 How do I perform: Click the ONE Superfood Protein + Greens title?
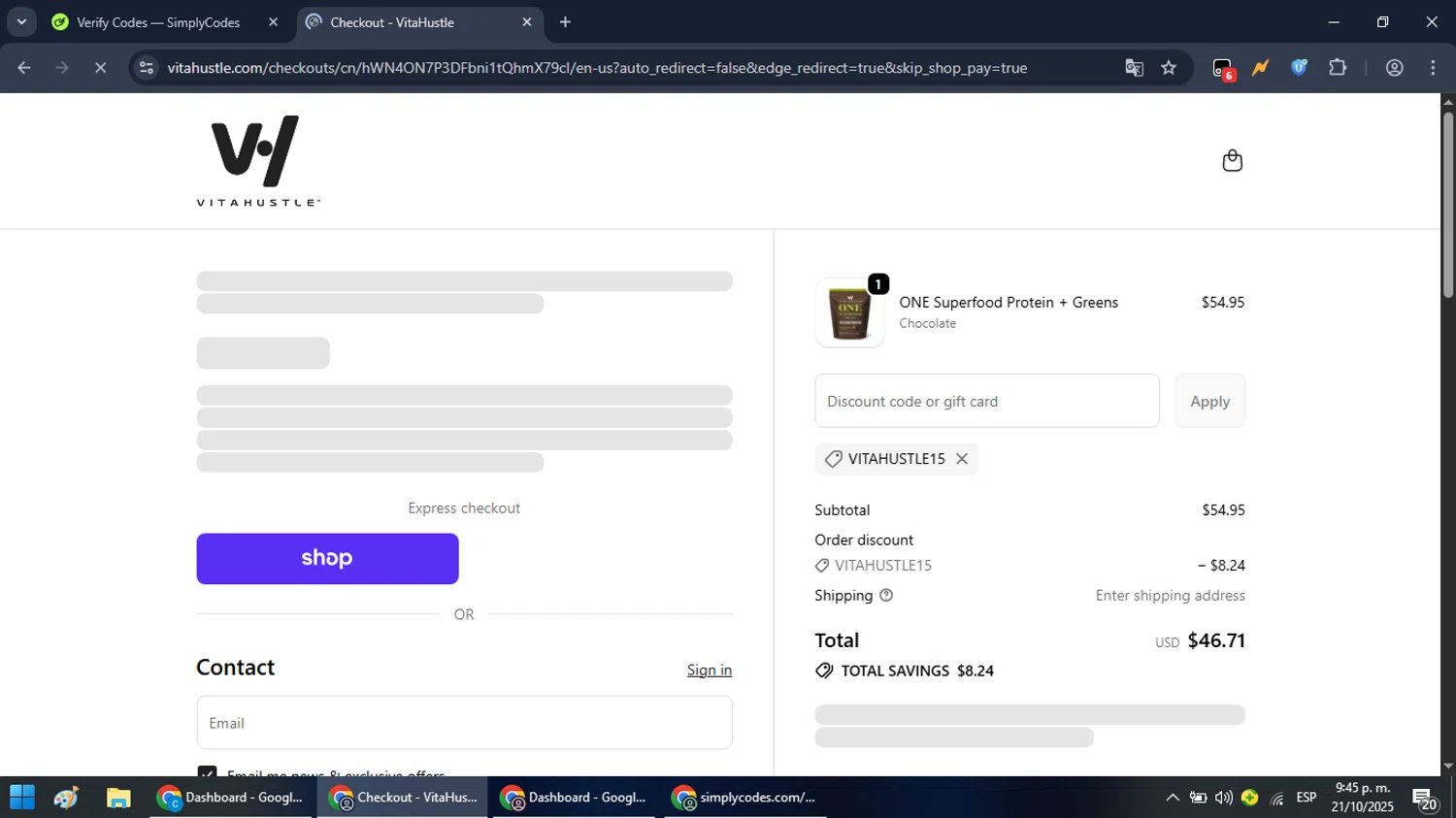tap(1009, 303)
